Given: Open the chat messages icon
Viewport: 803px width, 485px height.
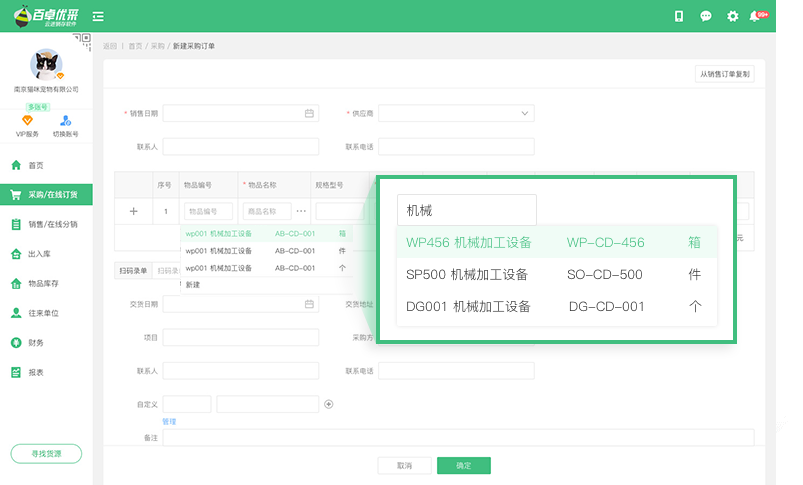Looking at the screenshot, I should coord(706,16).
